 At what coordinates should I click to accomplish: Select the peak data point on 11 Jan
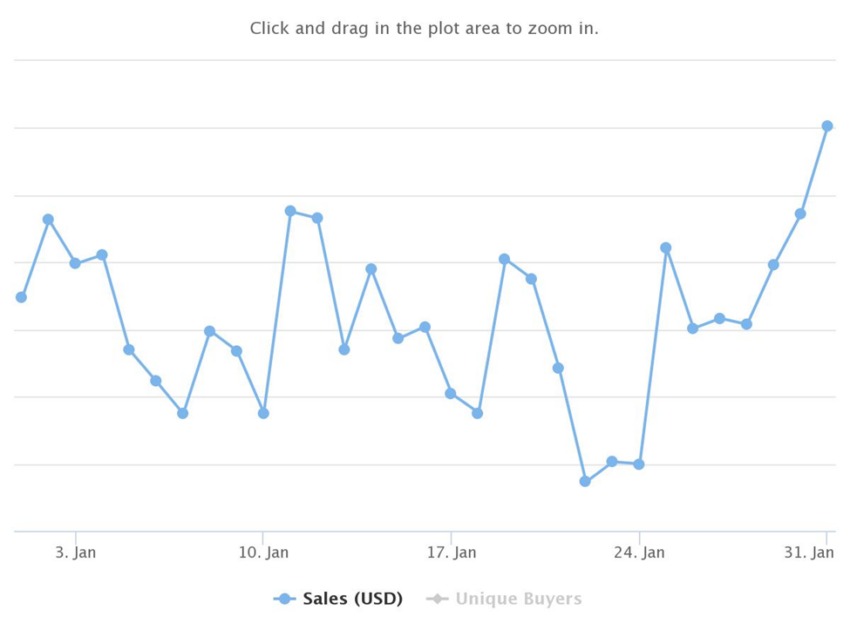[291, 211]
